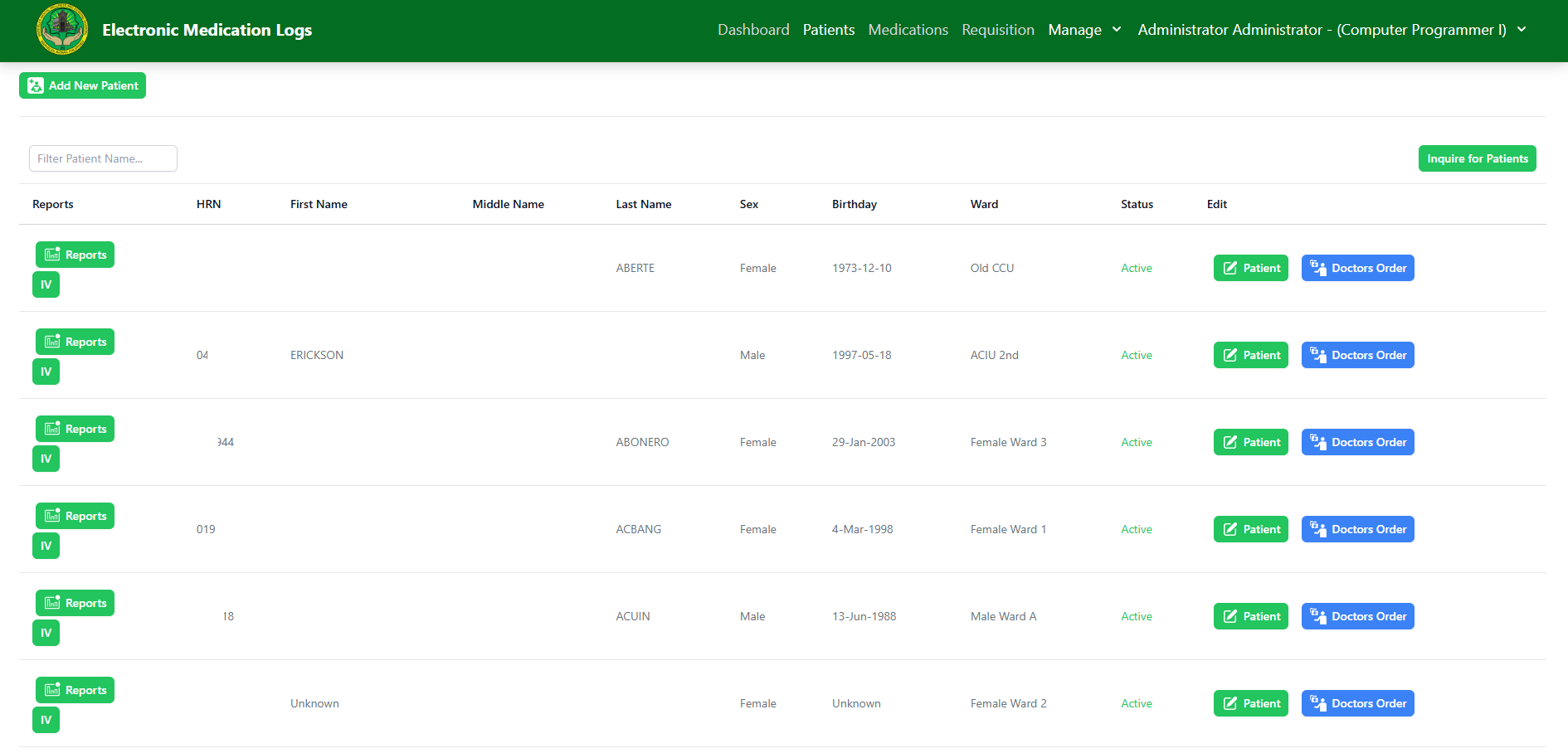1568x753 pixels.
Task: Edit Patient record for ABONERO
Action: (1250, 442)
